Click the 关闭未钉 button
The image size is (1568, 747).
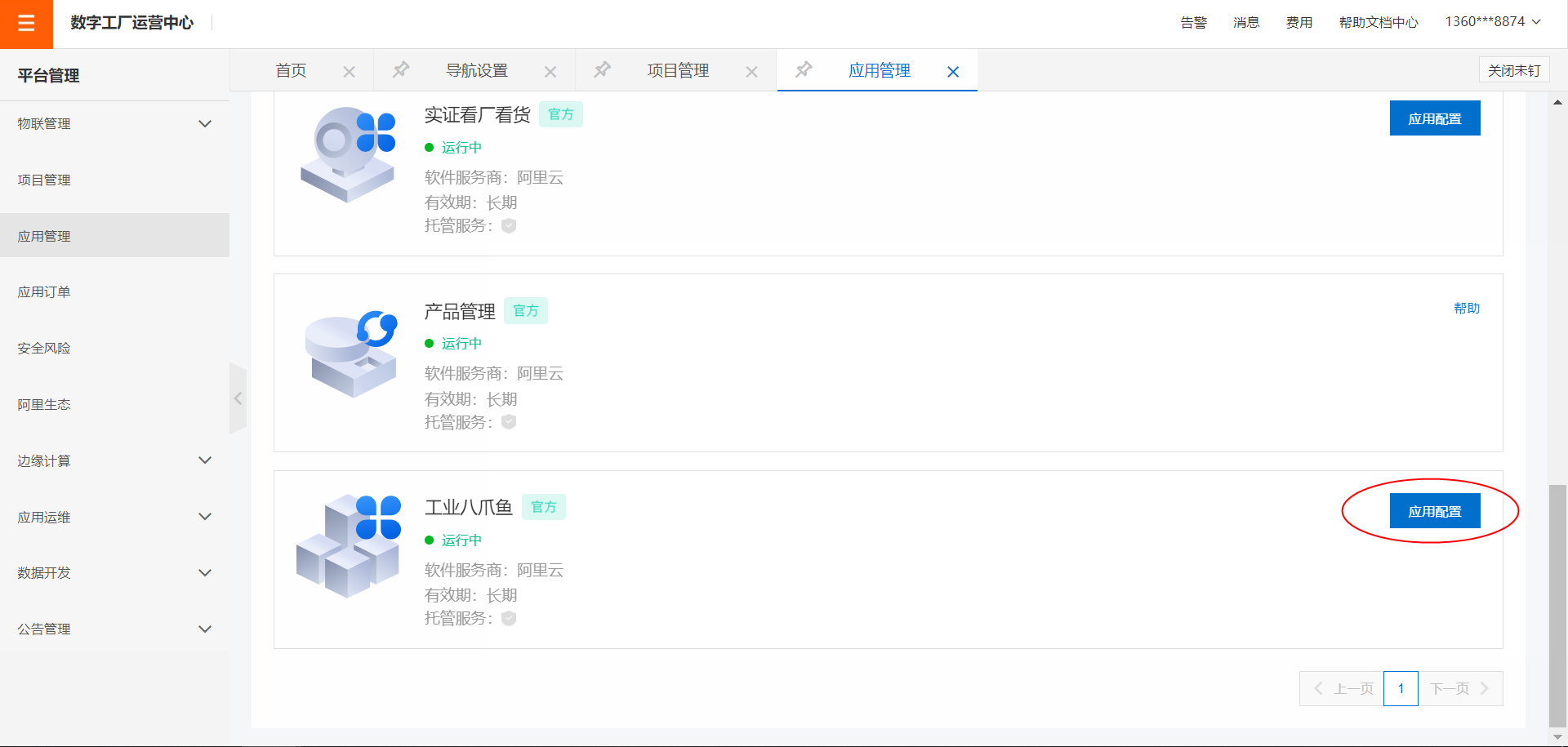pos(1514,70)
